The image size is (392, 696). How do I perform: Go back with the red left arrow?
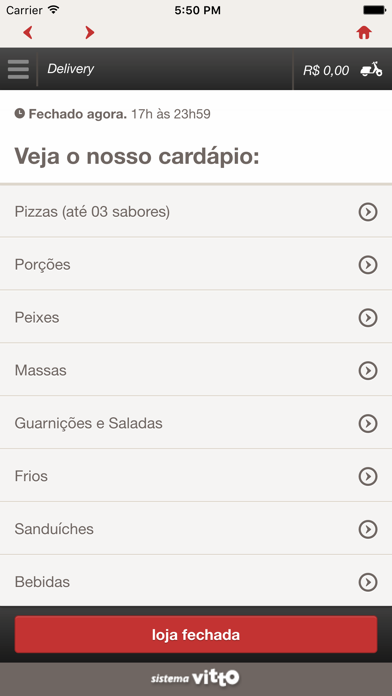tap(28, 32)
